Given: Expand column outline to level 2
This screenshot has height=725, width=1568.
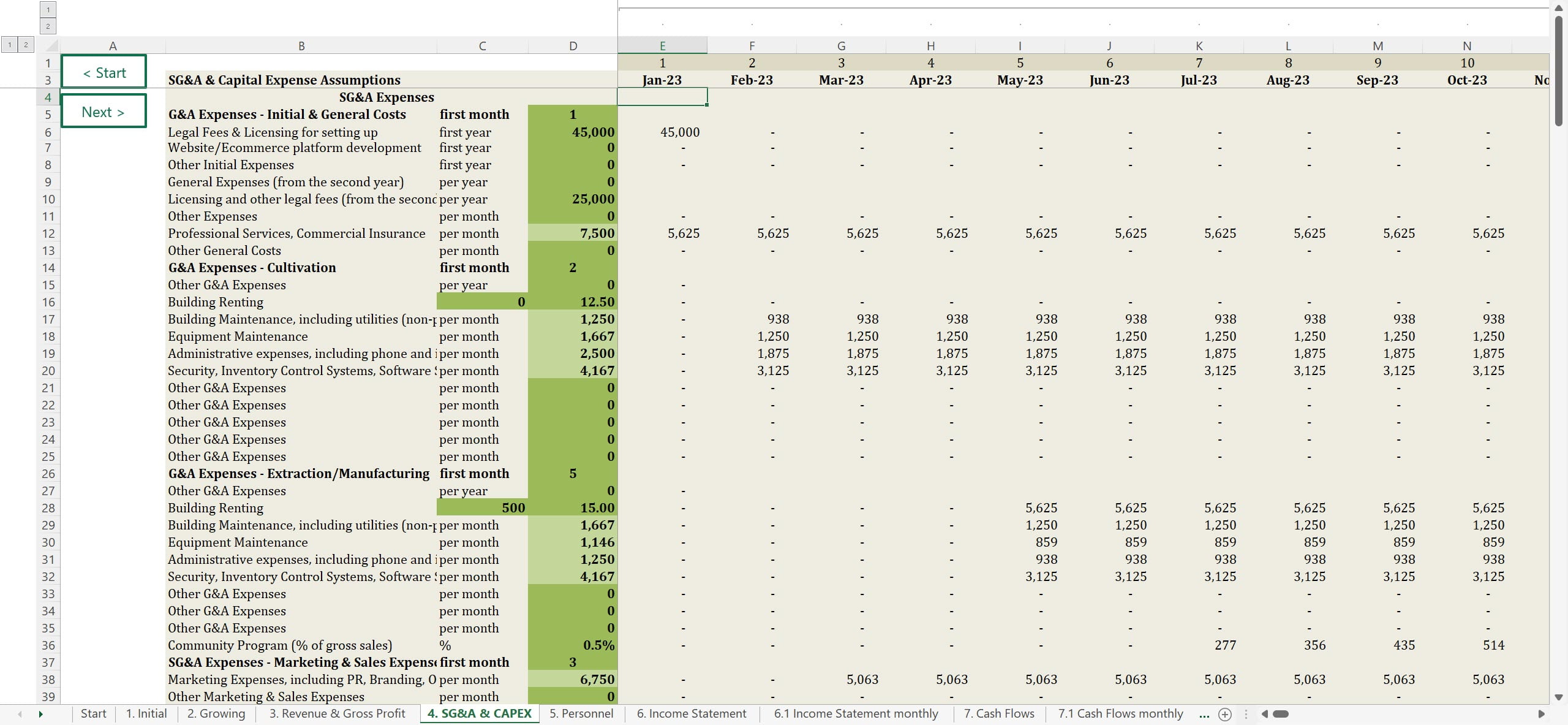Looking at the screenshot, I should [48, 26].
